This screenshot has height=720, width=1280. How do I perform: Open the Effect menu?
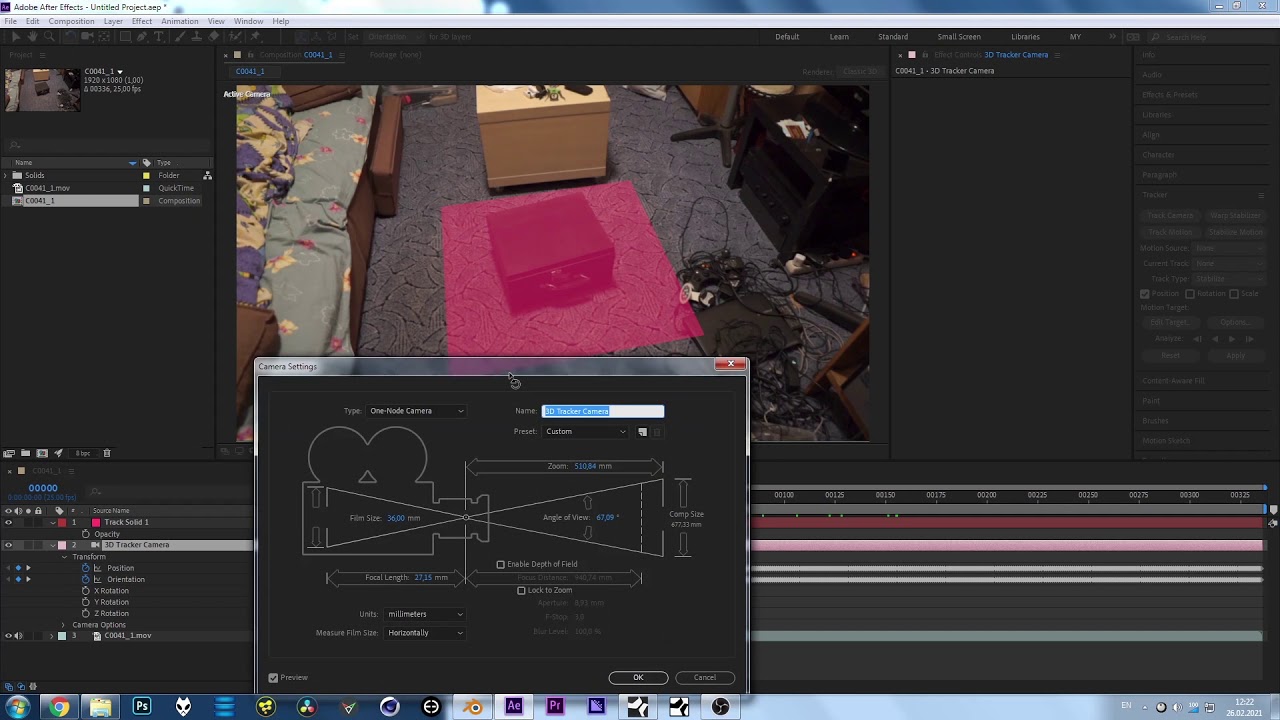(x=142, y=21)
